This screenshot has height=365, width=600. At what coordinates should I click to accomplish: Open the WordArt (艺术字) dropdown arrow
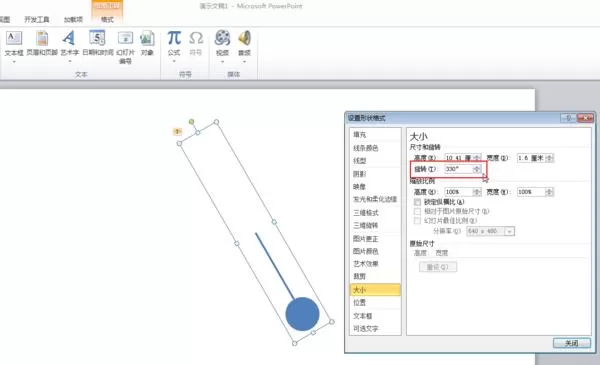(70, 61)
